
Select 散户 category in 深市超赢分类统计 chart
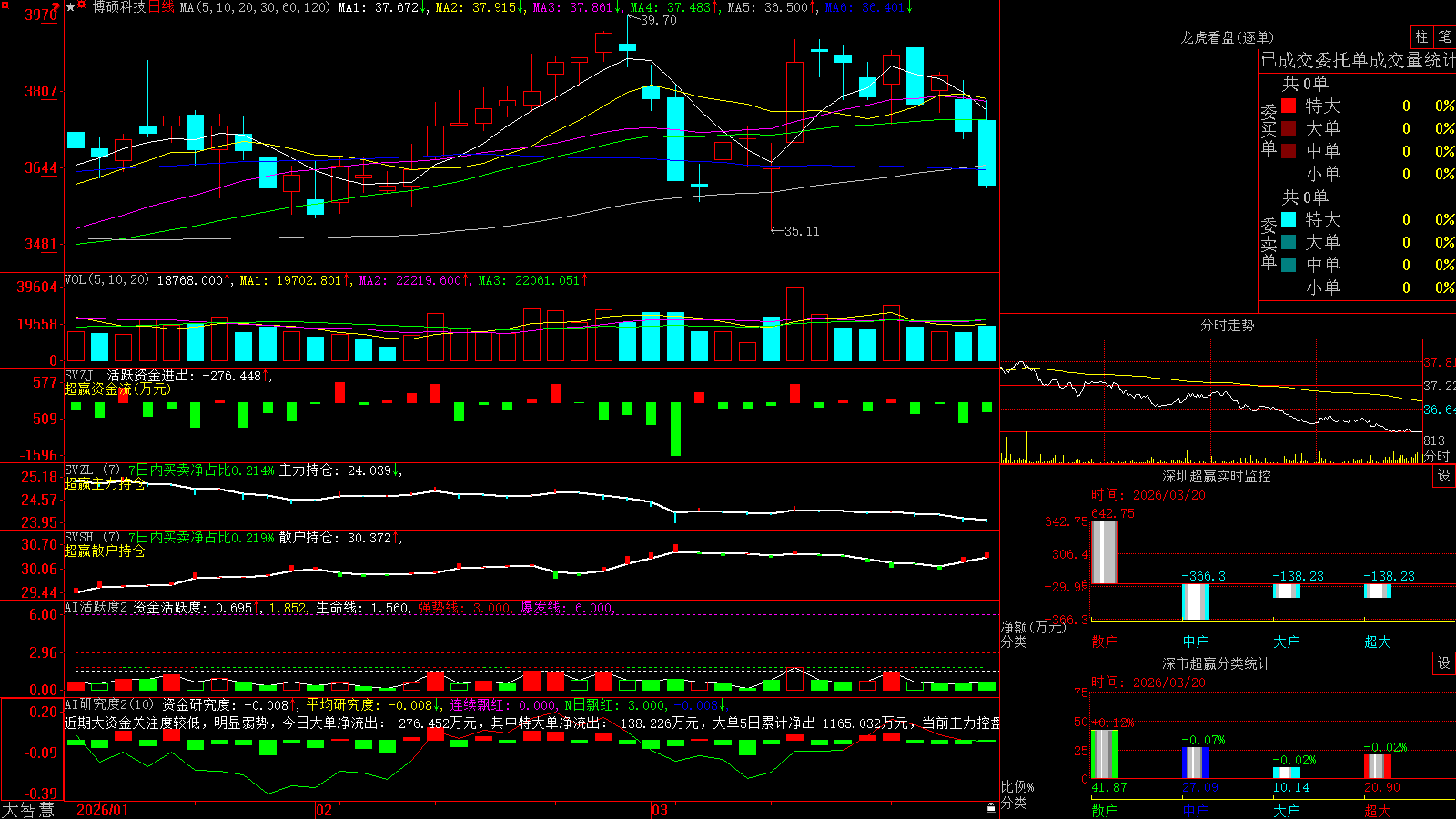click(x=1105, y=811)
